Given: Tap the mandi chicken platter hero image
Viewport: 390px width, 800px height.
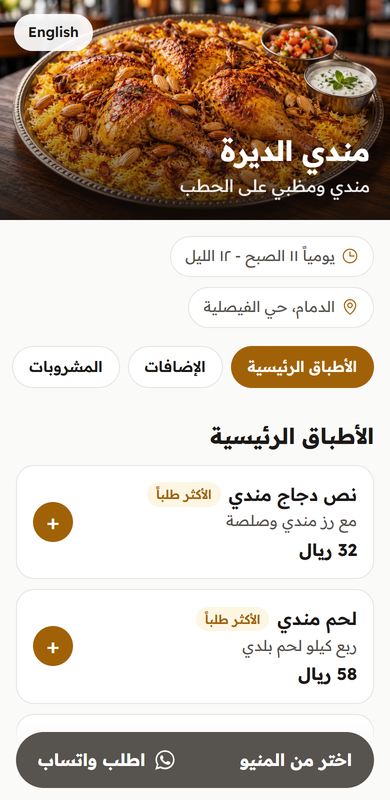Looking at the screenshot, I should point(195,110).
